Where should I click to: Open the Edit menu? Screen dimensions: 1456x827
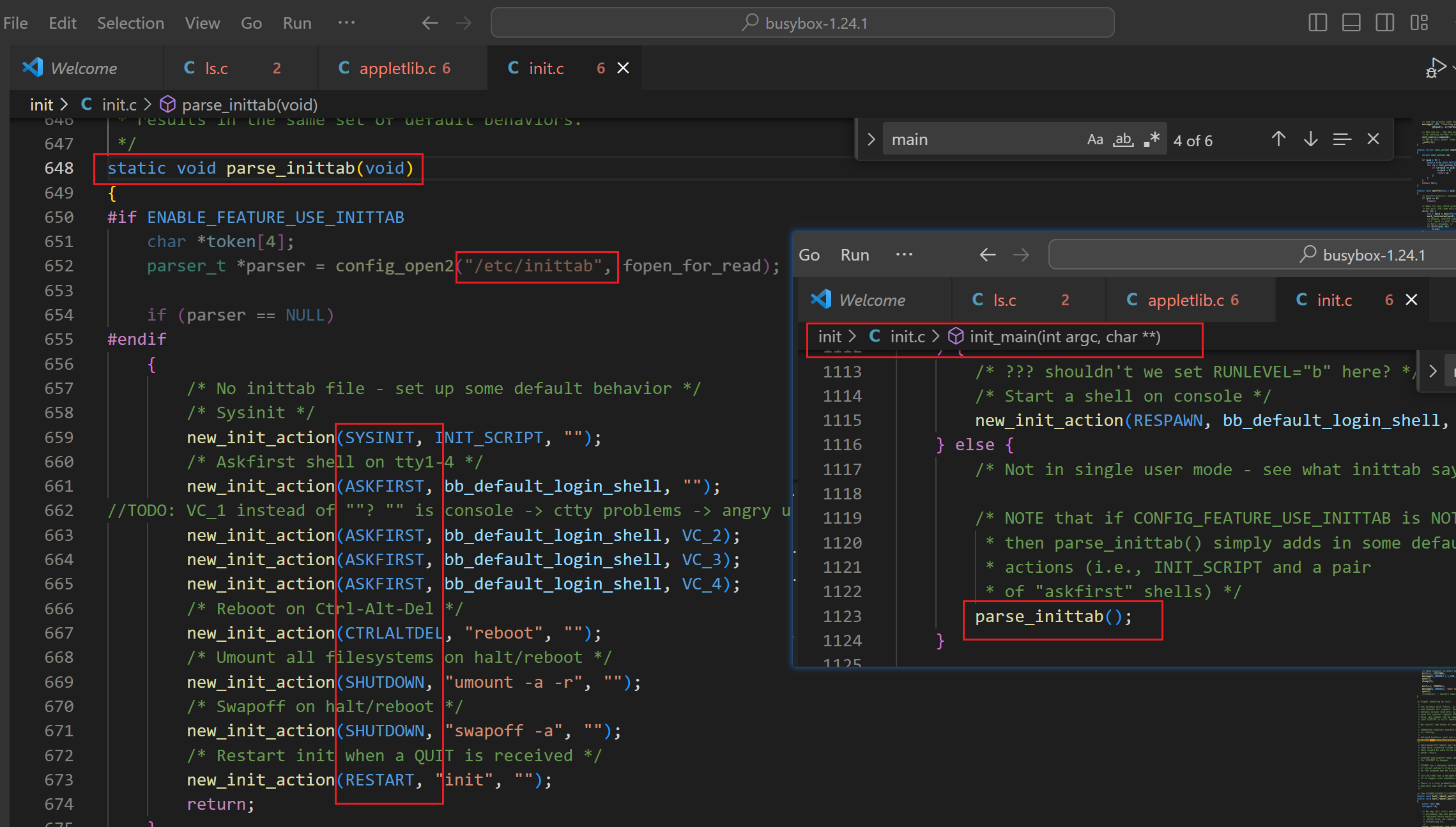tap(63, 23)
